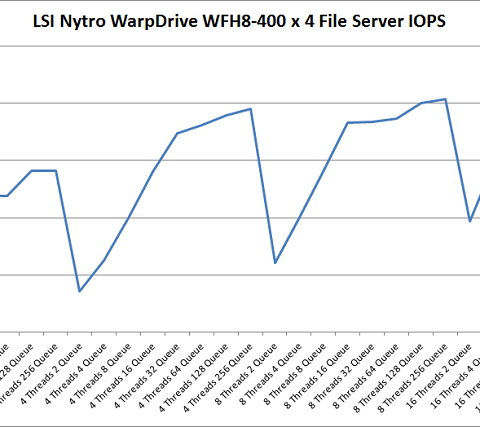Screen dimensions: 480x427
Task: Click the 4 Threads 32 Queue label
Action: pos(147,376)
